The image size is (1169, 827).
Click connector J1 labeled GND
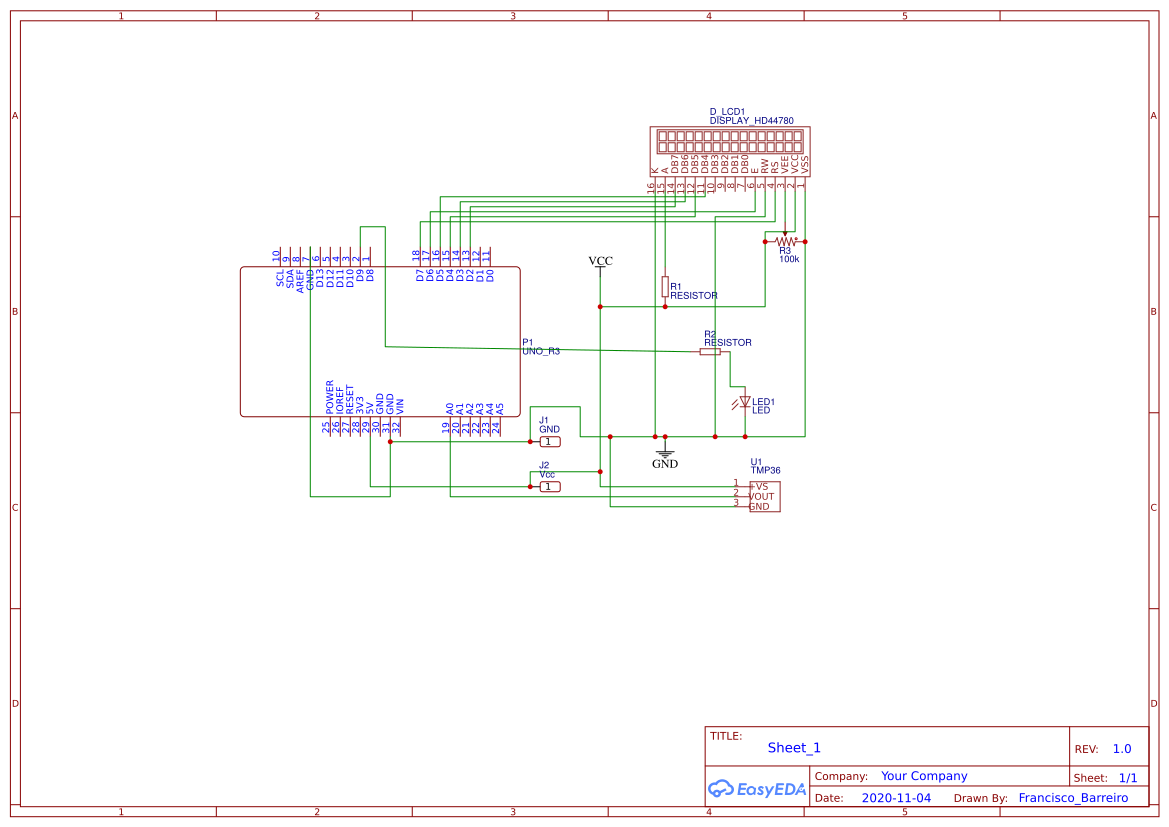click(549, 441)
